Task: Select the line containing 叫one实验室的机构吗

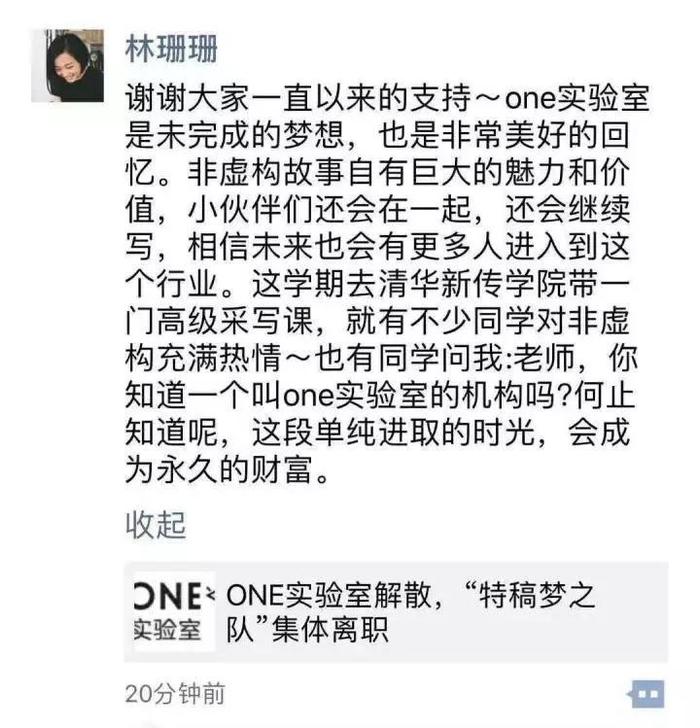Action: coord(379,396)
